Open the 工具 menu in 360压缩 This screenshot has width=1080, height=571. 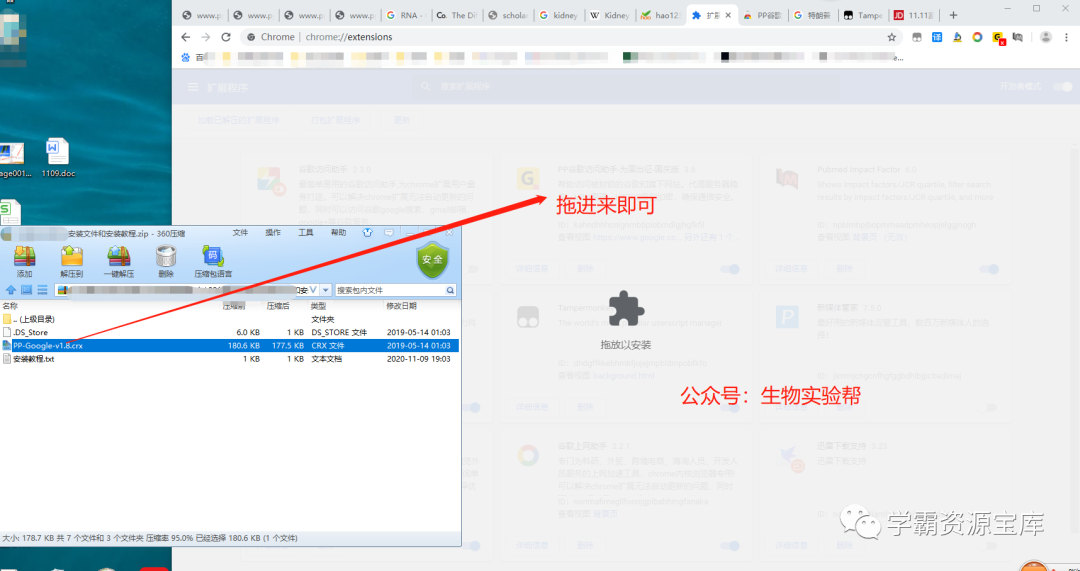pos(306,233)
